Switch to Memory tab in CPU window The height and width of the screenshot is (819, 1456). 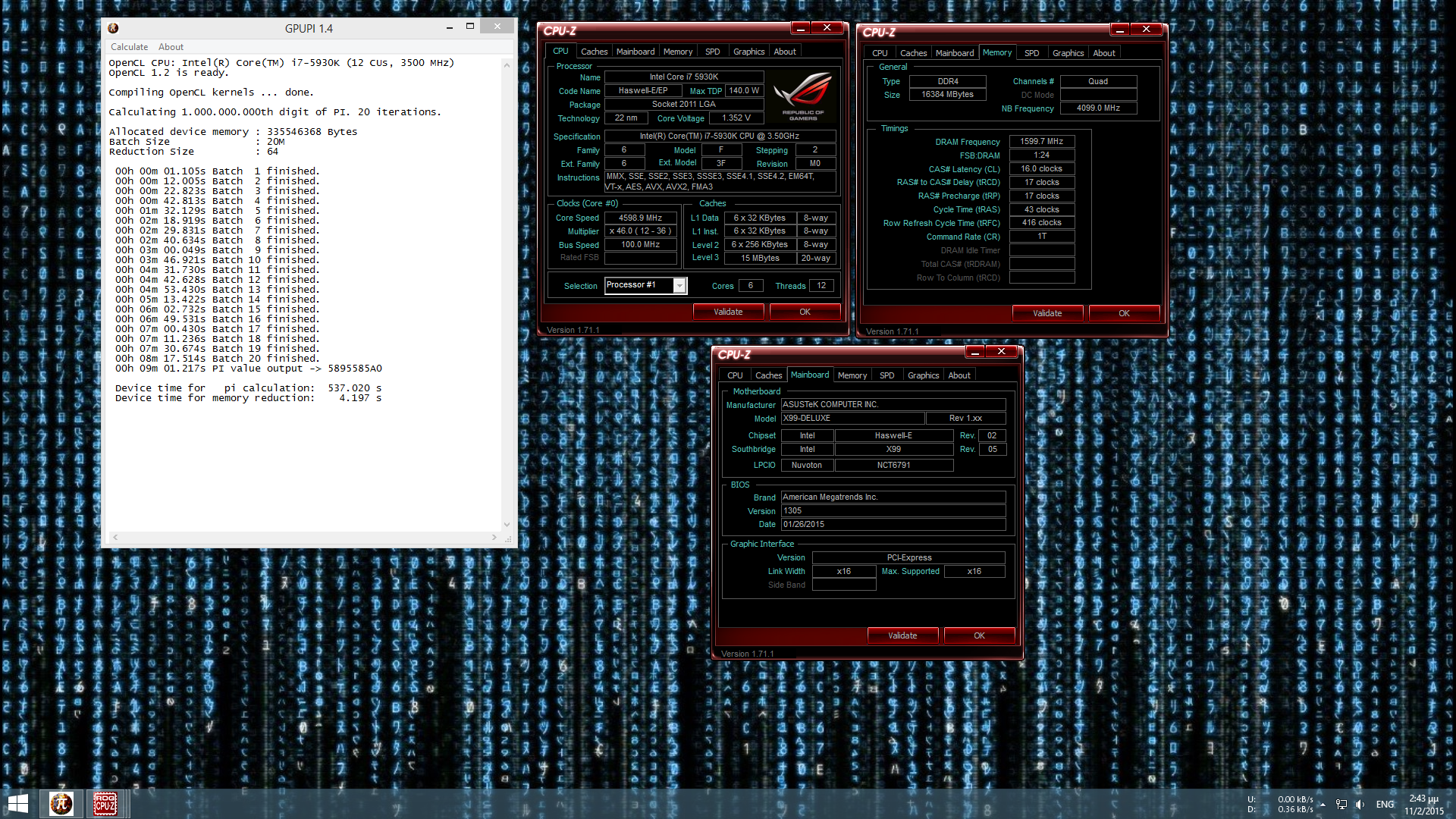[x=678, y=52]
